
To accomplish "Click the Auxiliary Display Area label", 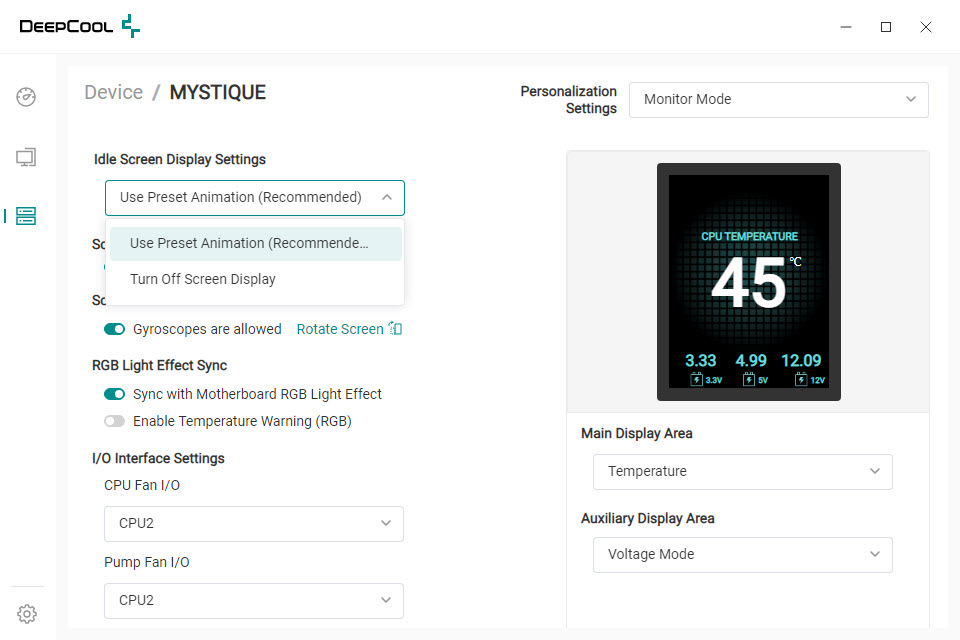I will (x=648, y=519).
